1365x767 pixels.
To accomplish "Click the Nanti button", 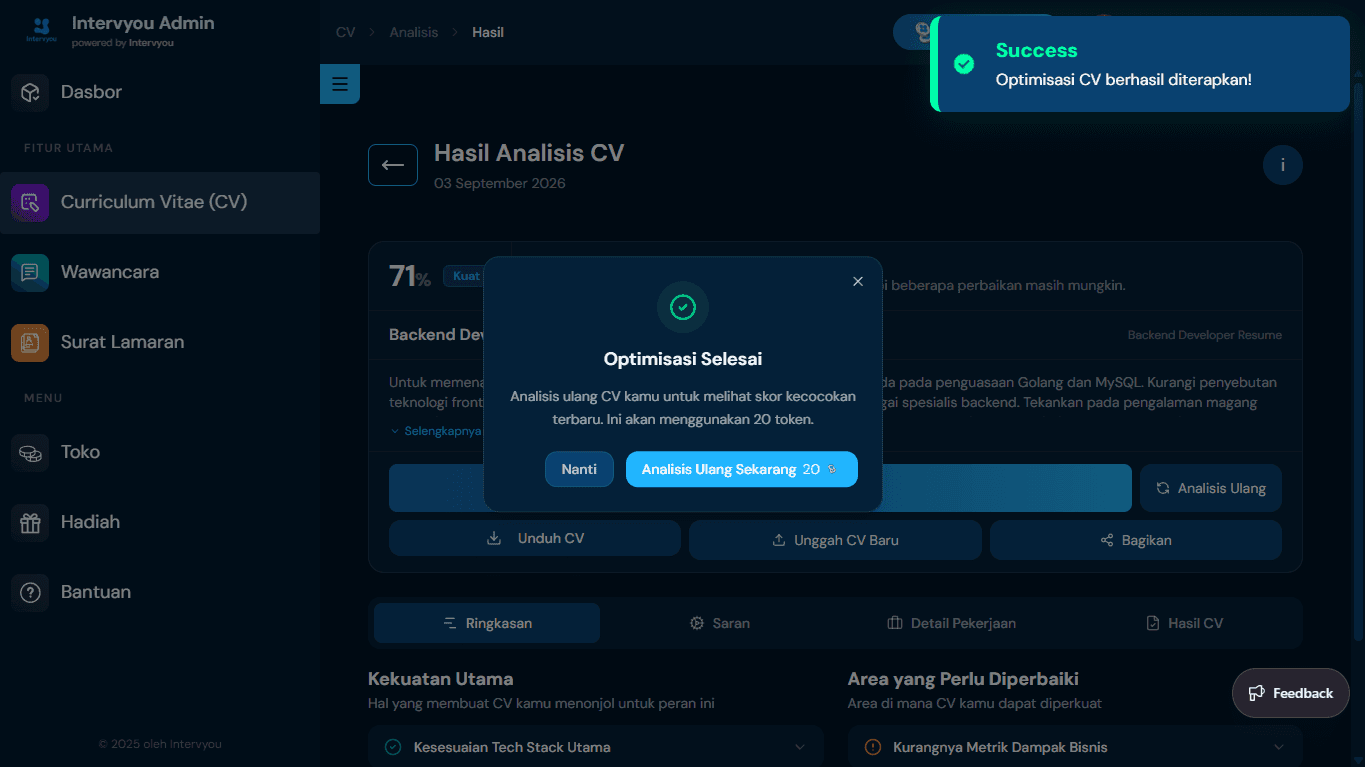I will (579, 469).
